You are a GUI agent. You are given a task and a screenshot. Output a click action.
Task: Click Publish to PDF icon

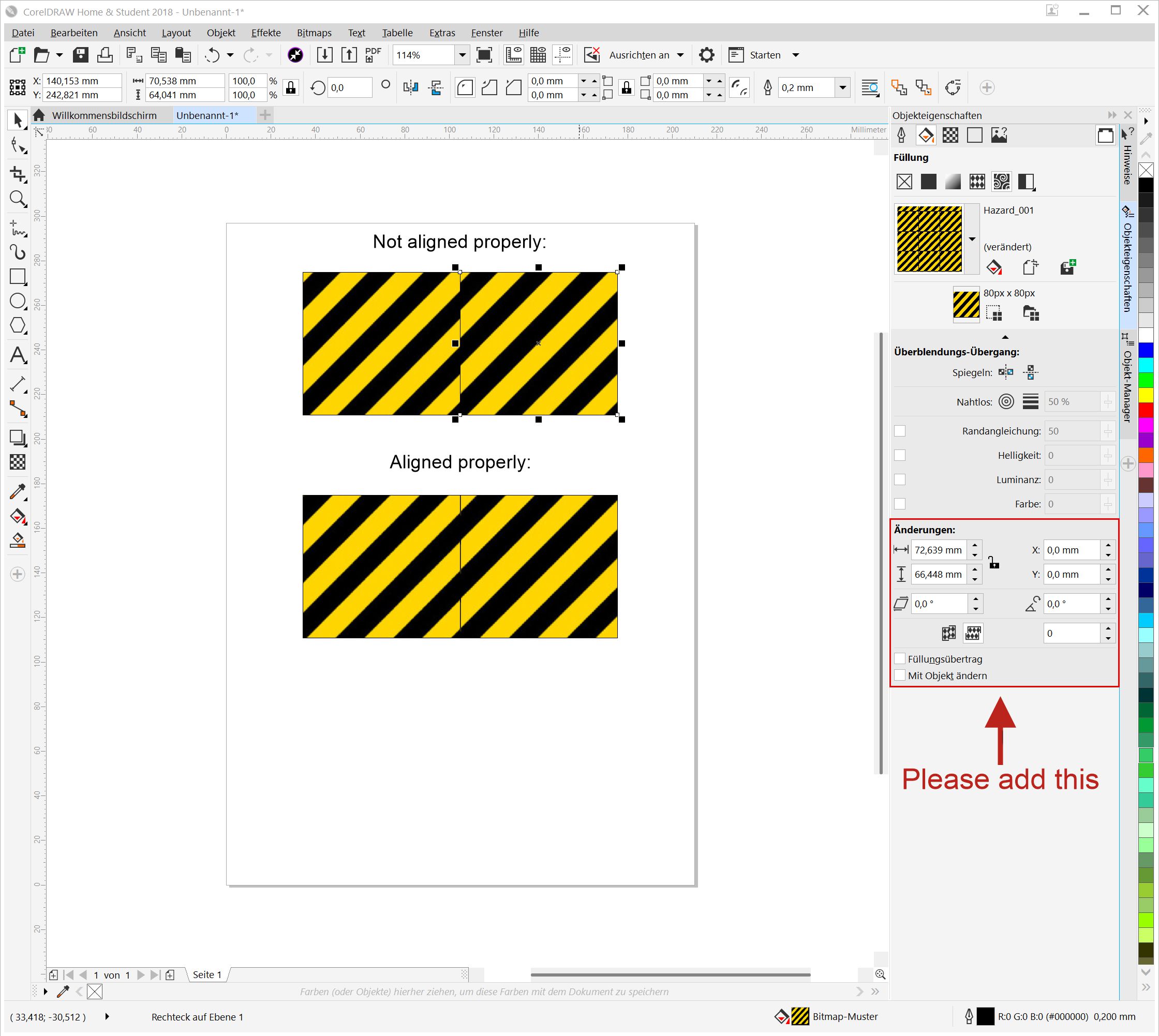(x=373, y=55)
